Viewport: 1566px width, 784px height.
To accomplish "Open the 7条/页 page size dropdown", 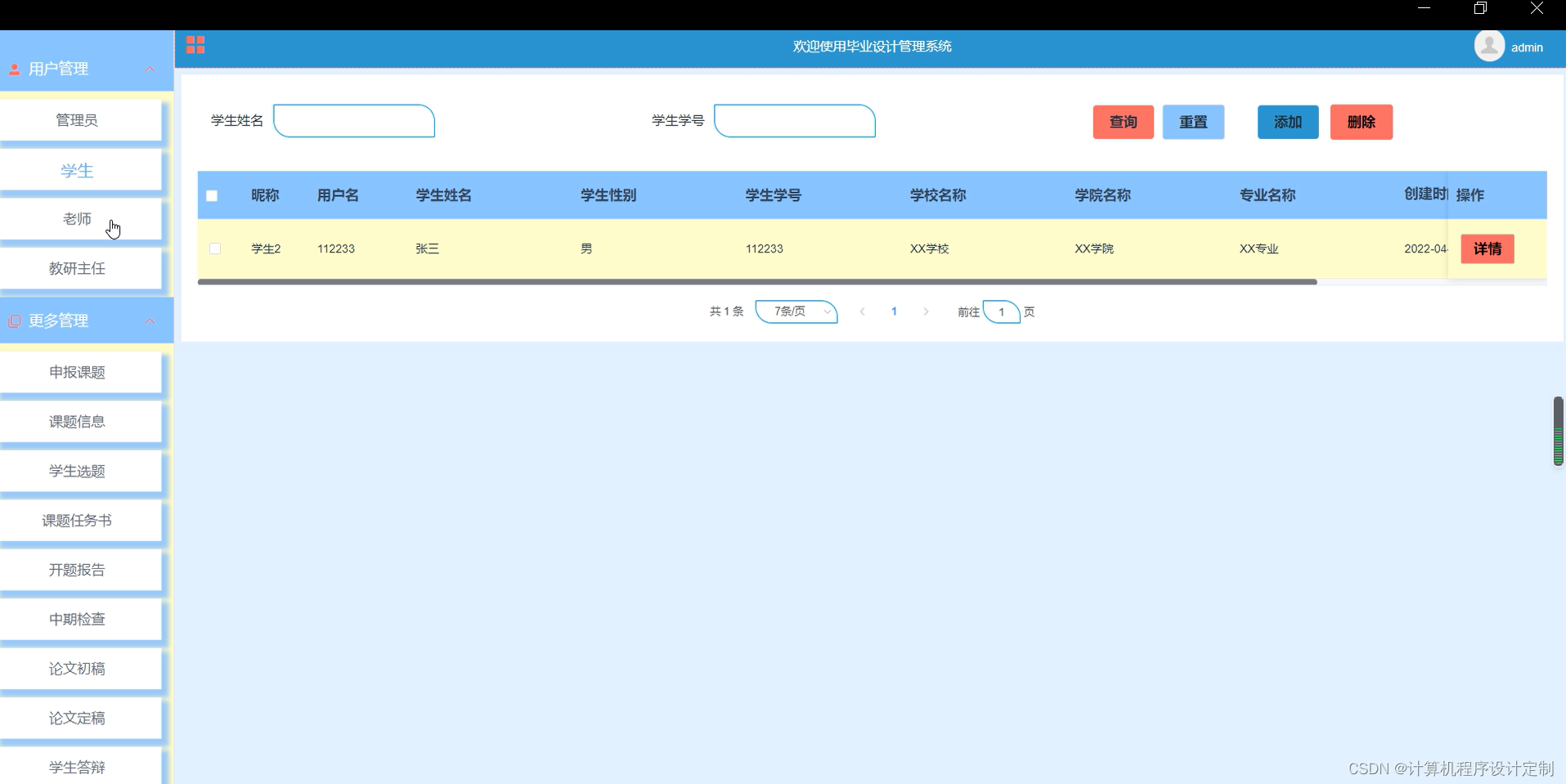I will 796,311.
